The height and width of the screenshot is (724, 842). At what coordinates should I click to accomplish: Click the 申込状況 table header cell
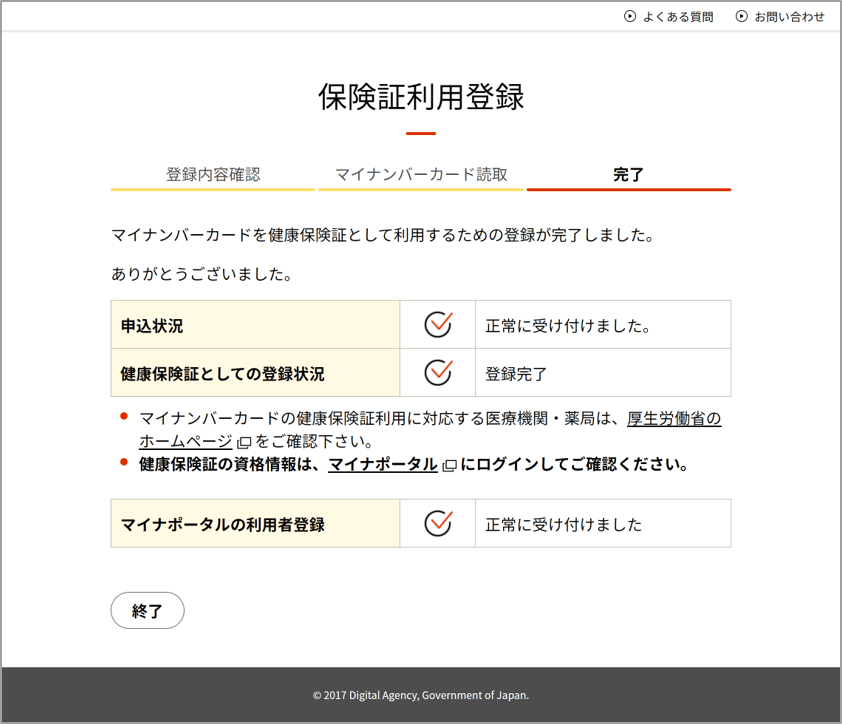[255, 325]
